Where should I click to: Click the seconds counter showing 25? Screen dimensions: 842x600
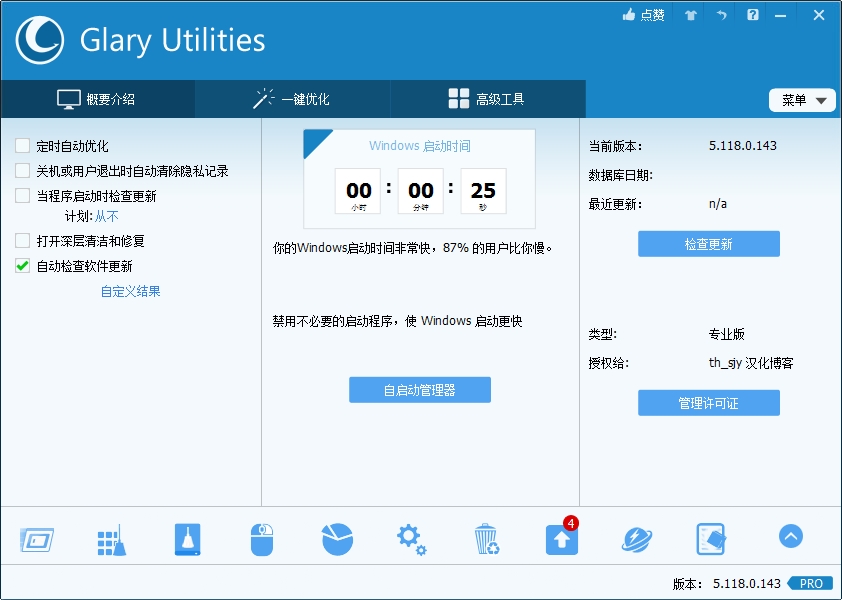[x=483, y=191]
